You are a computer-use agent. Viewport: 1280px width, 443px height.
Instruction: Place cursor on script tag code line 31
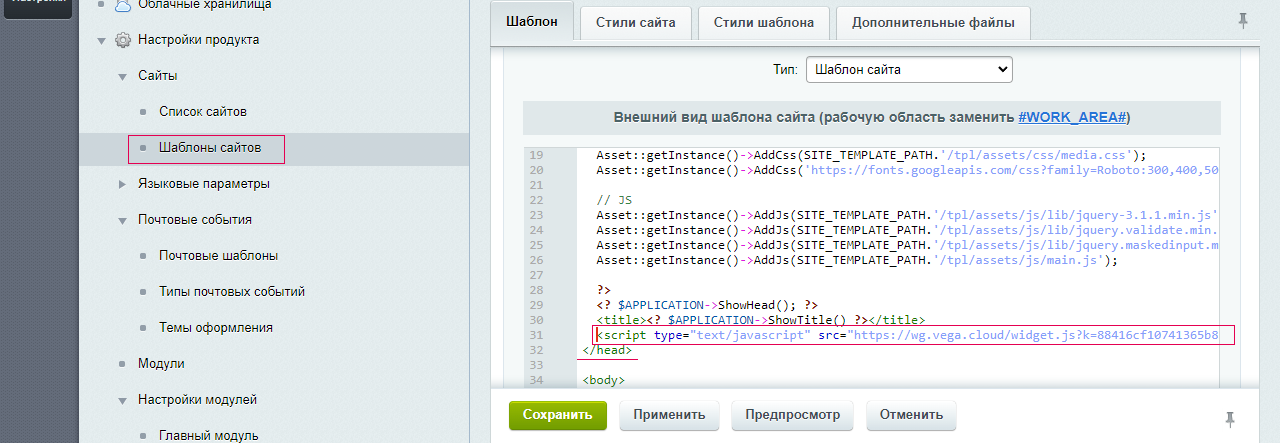[900, 334]
